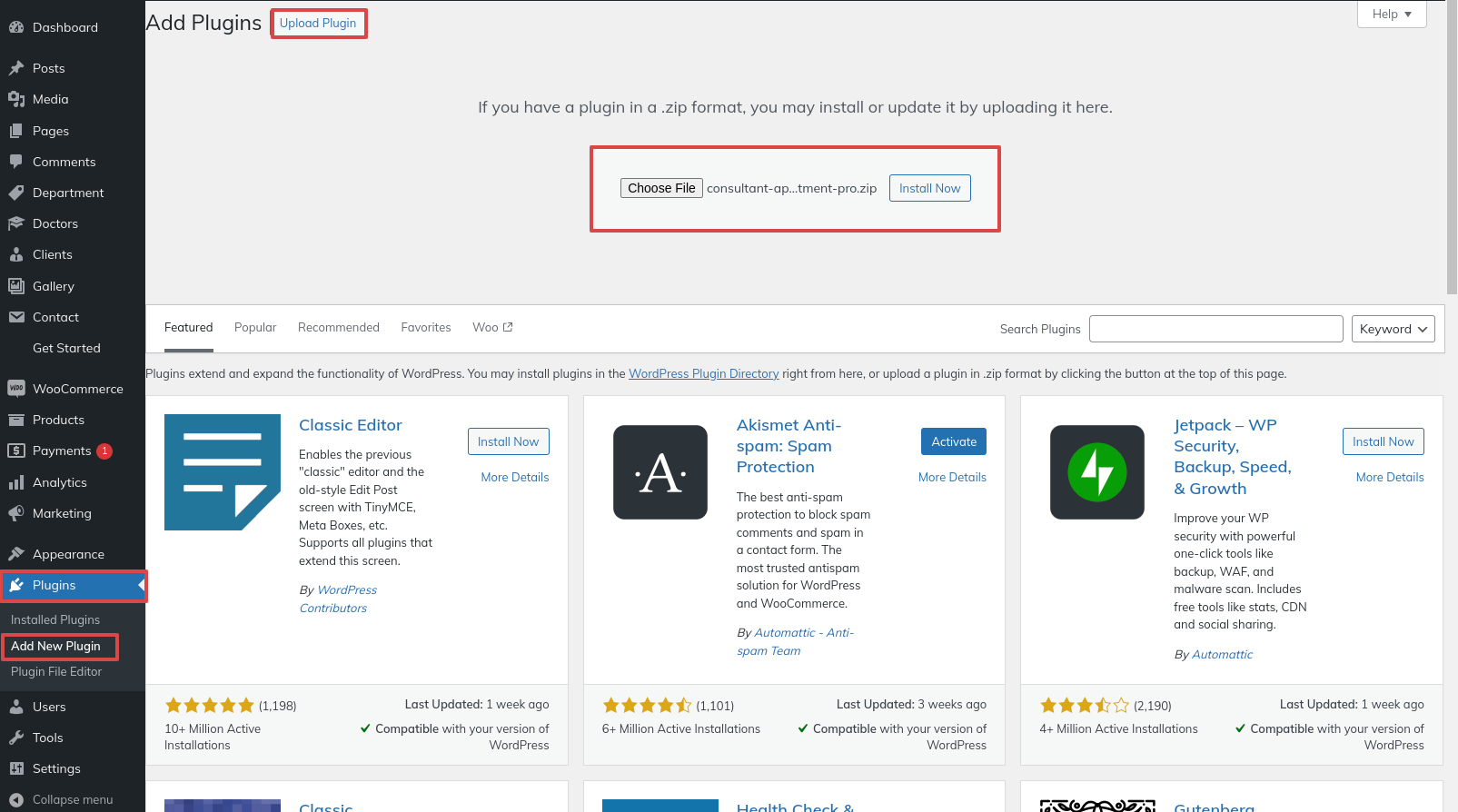Click the selected file name consultant-ap...tment-pro.zip
Image resolution: width=1458 pixels, height=812 pixels.
[792, 188]
